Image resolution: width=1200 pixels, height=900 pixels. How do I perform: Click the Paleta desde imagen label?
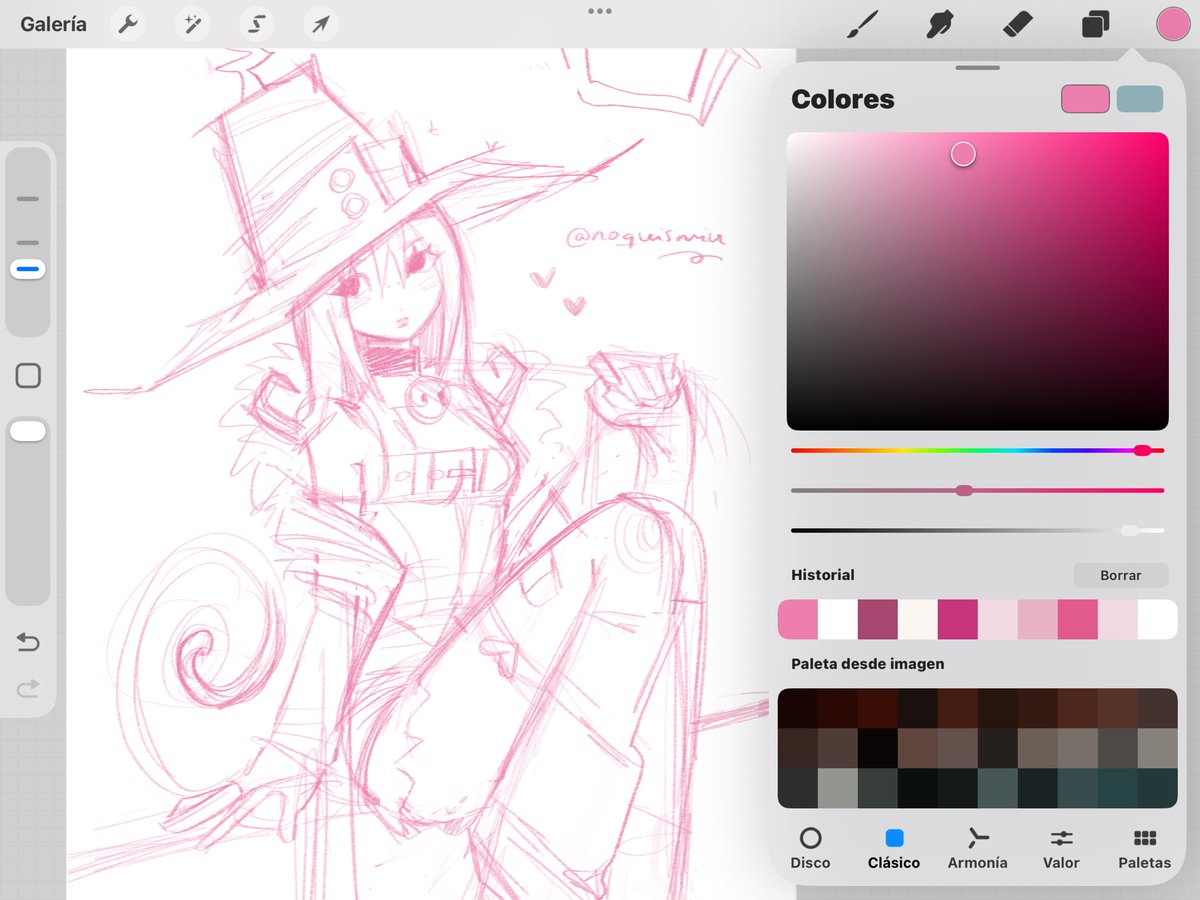tap(868, 663)
